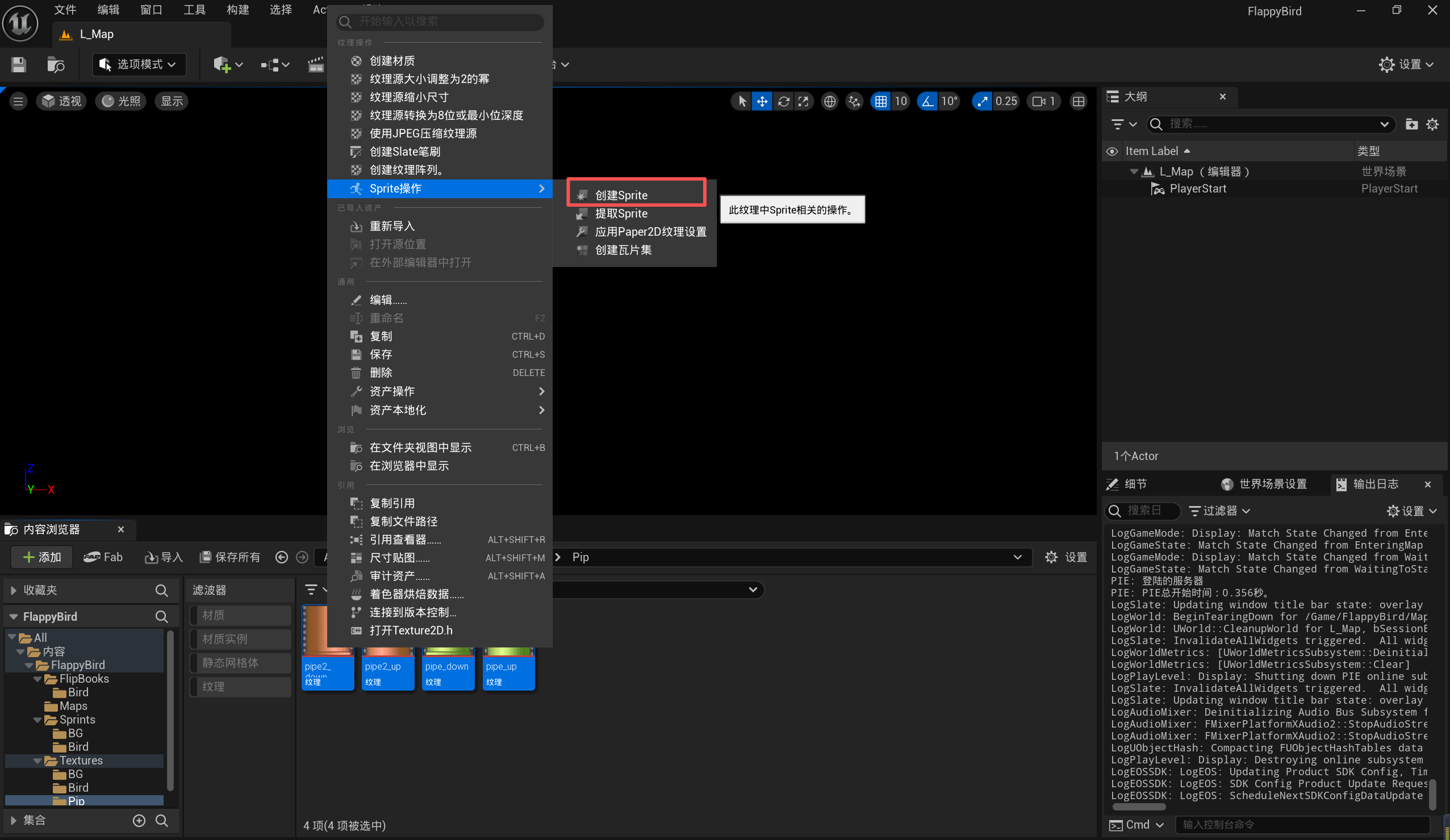
Task: Expand the 过滤器 dropdown in output log
Action: 1219,511
